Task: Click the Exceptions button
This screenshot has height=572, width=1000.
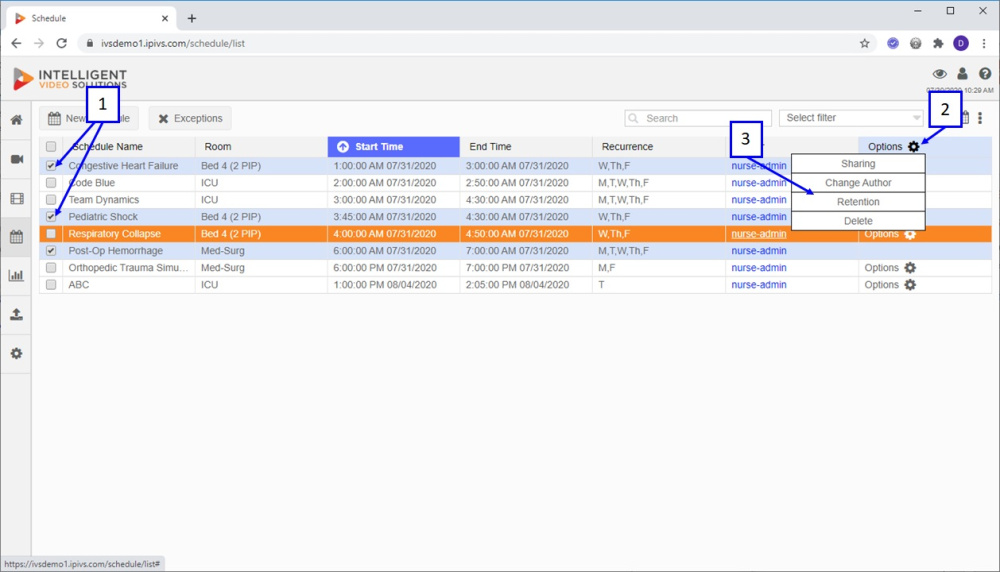Action: pyautogui.click(x=190, y=119)
